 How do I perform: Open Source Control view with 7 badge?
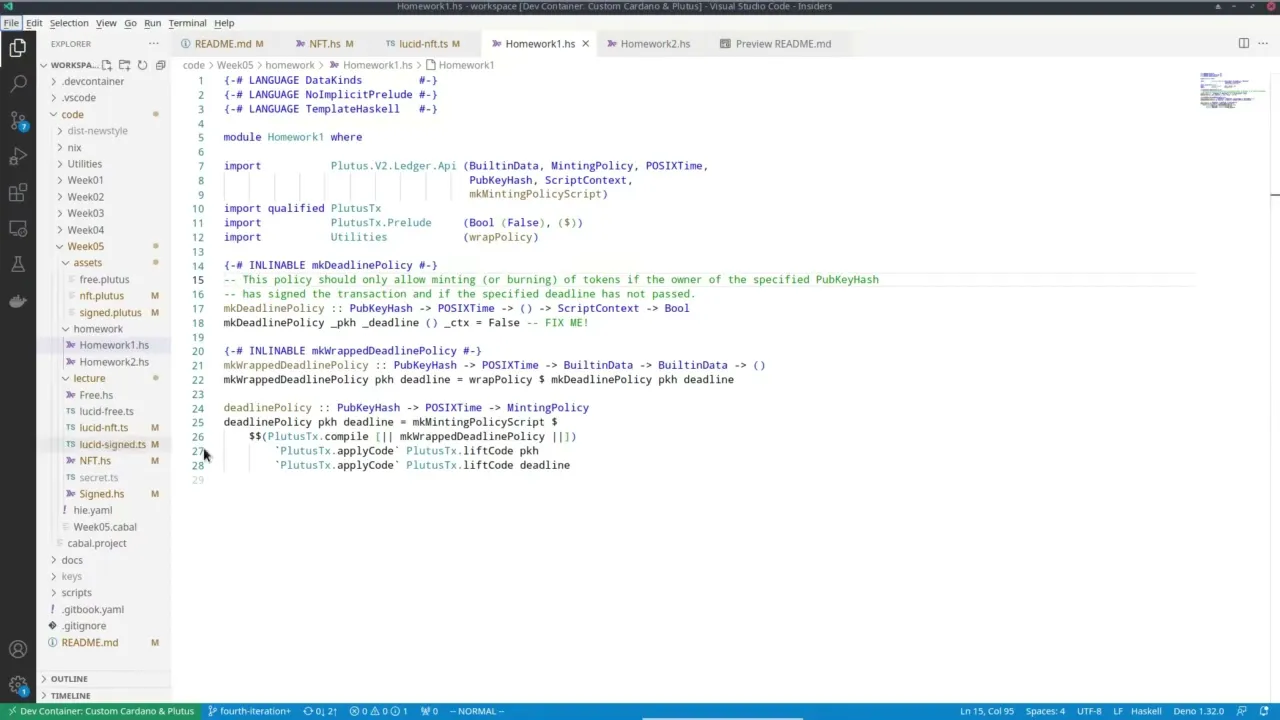pyautogui.click(x=18, y=121)
